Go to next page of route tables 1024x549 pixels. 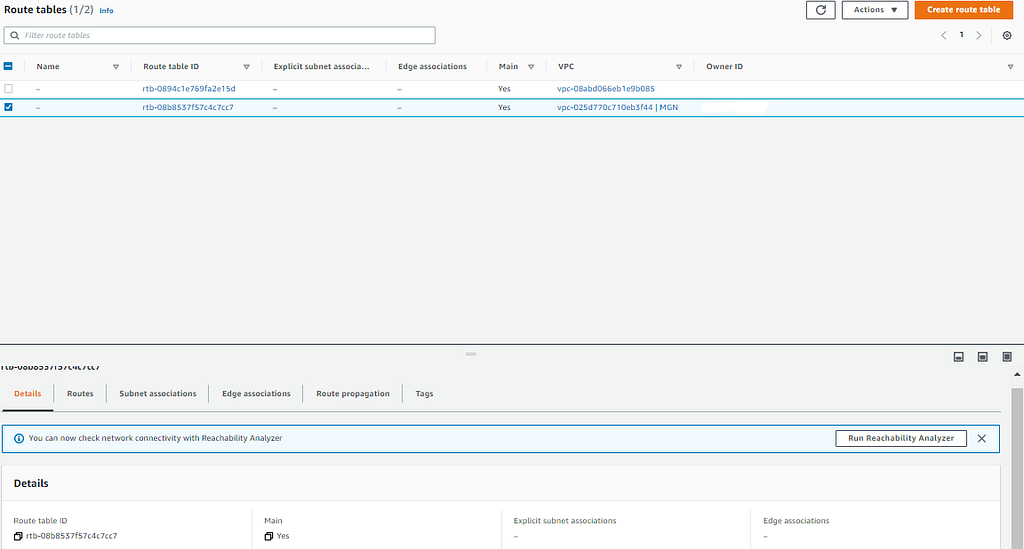click(x=978, y=35)
